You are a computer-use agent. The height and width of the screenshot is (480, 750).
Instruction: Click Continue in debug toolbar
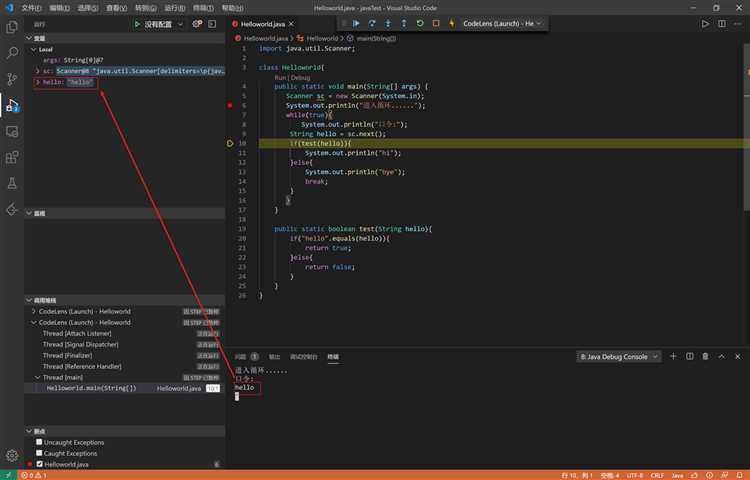pos(356,23)
